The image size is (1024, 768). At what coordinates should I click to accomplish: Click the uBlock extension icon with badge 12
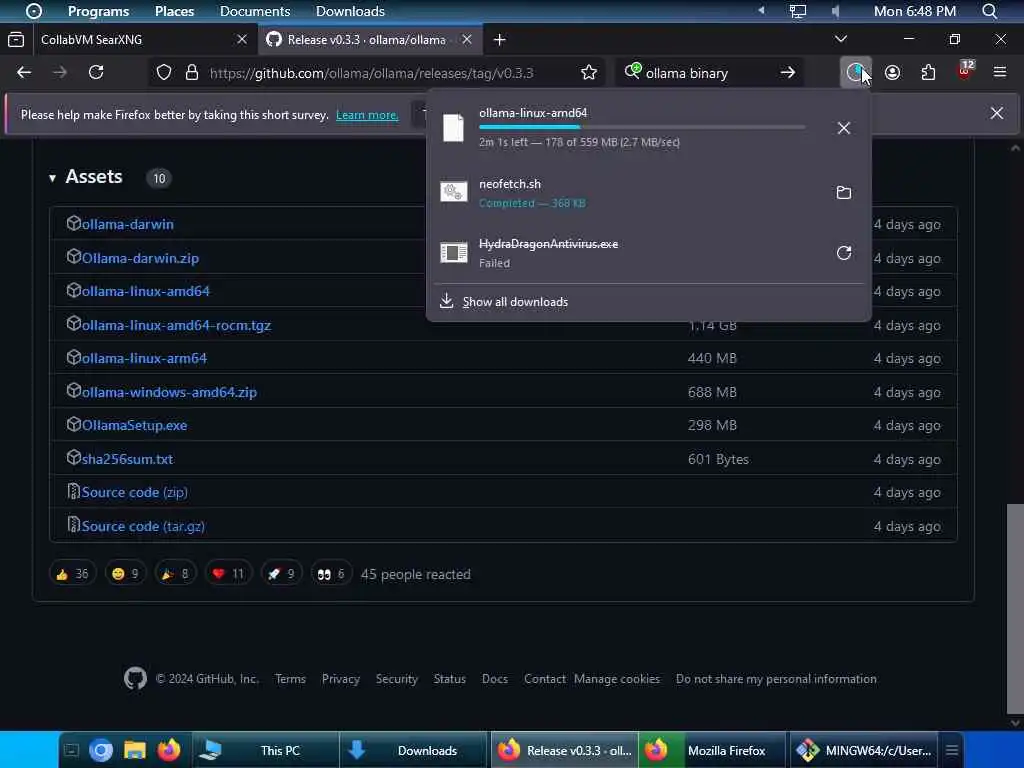click(965, 71)
